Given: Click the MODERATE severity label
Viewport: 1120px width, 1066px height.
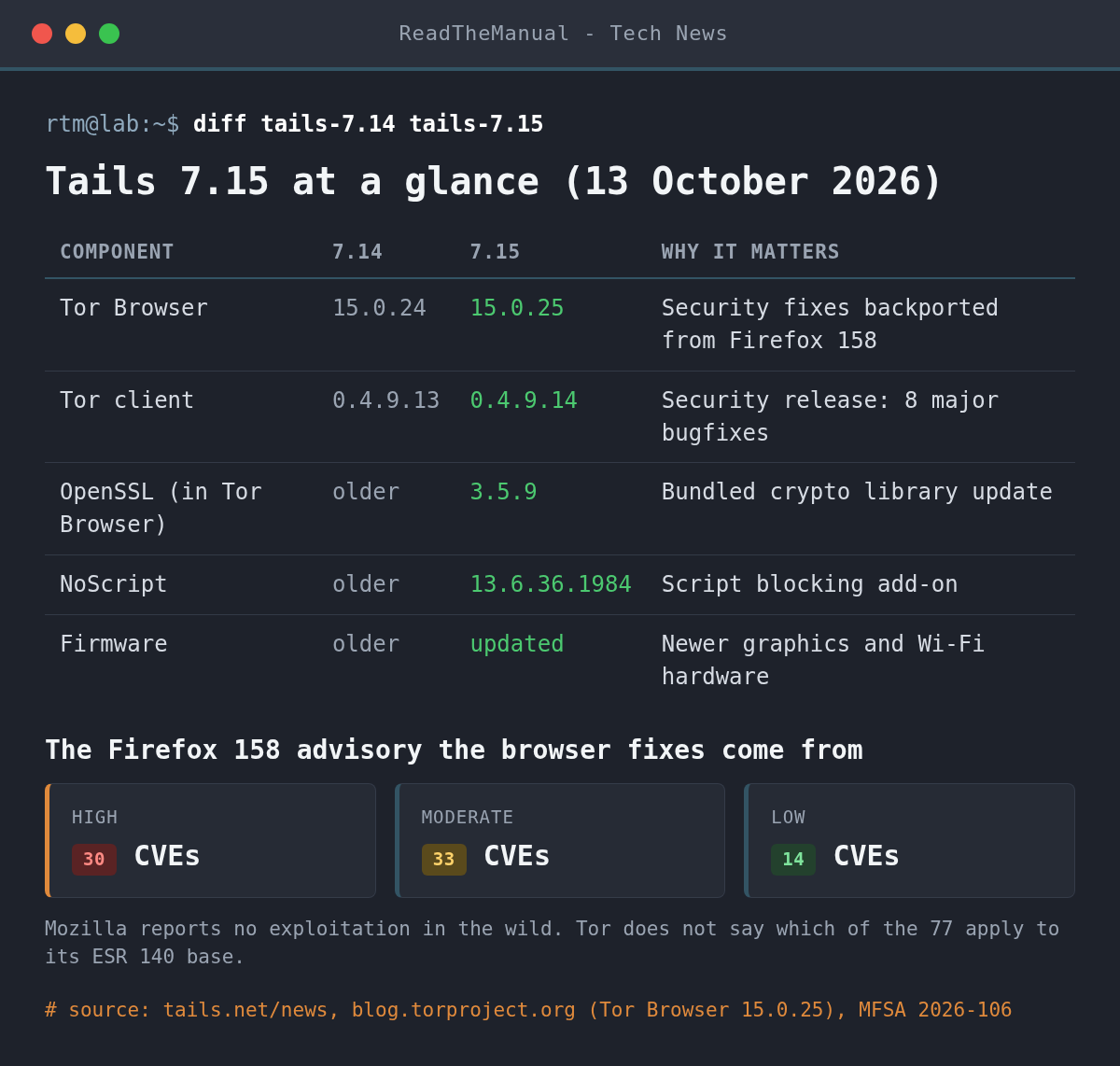Looking at the screenshot, I should pyautogui.click(x=468, y=818).
